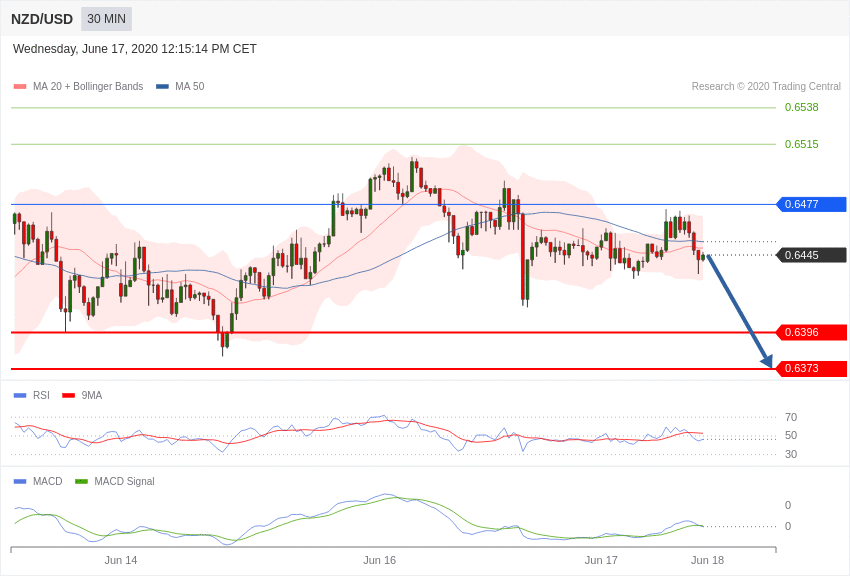
Task: Click the MACD Signal green legend swatch
Action: tap(81, 482)
